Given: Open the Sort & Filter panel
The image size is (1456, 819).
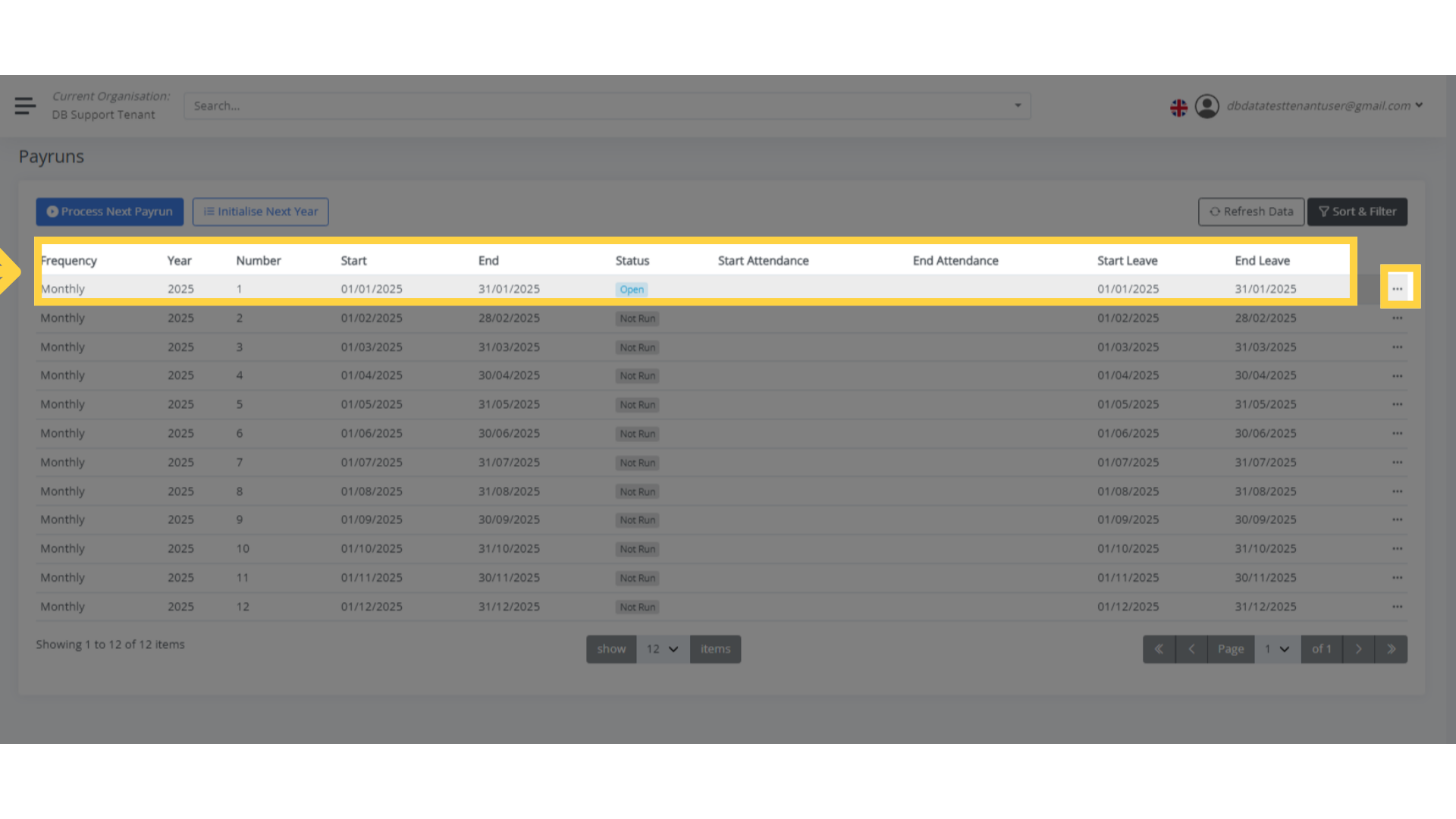Looking at the screenshot, I should click(1357, 212).
